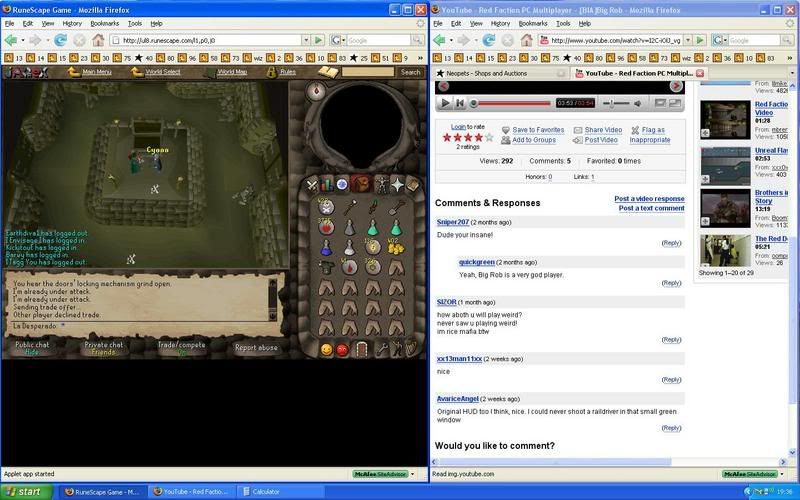Screen dimensions: 800x500
Task: Open the RuneScape music player tab
Action: click(411, 348)
